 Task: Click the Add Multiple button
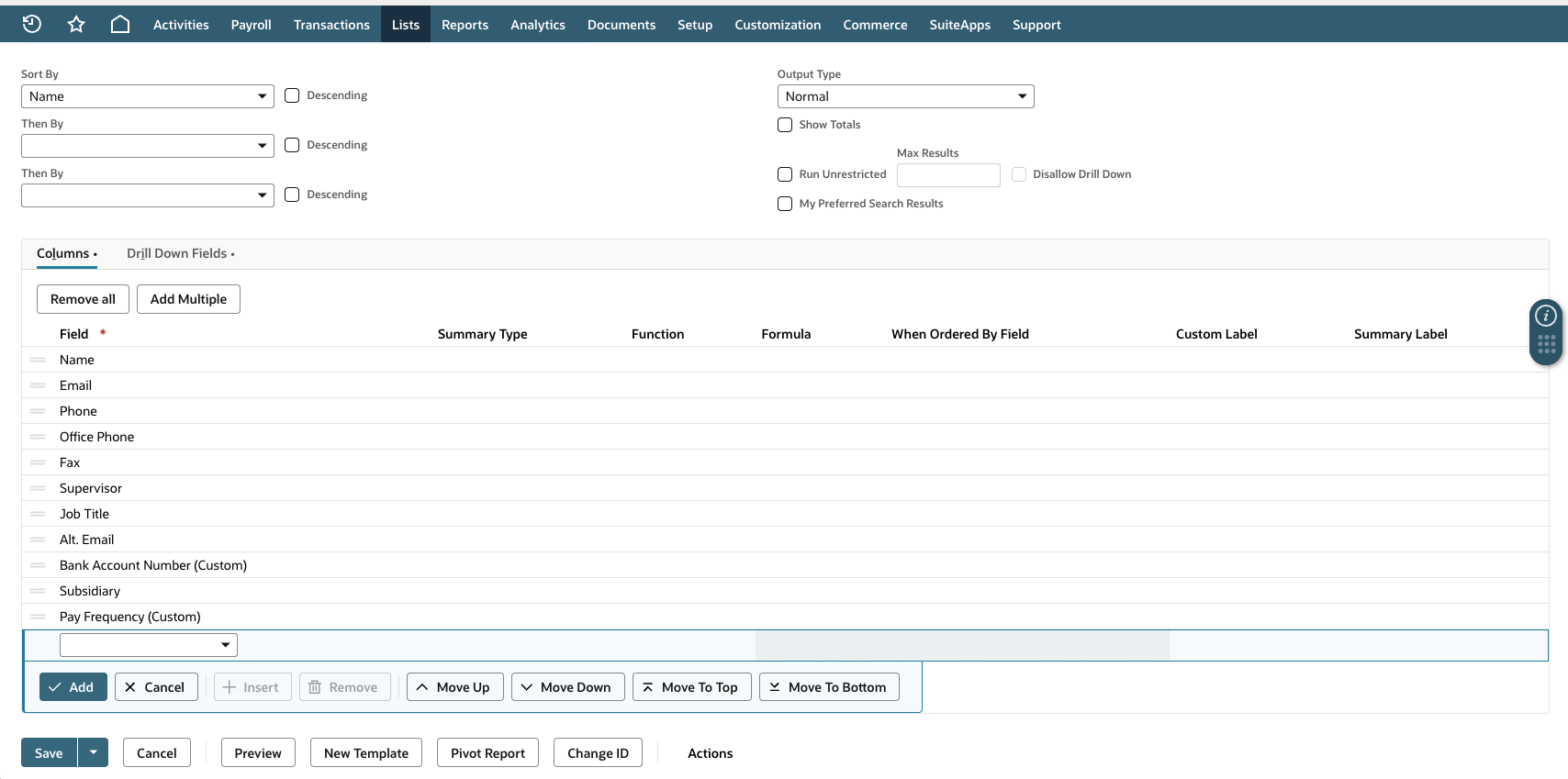[x=188, y=299]
